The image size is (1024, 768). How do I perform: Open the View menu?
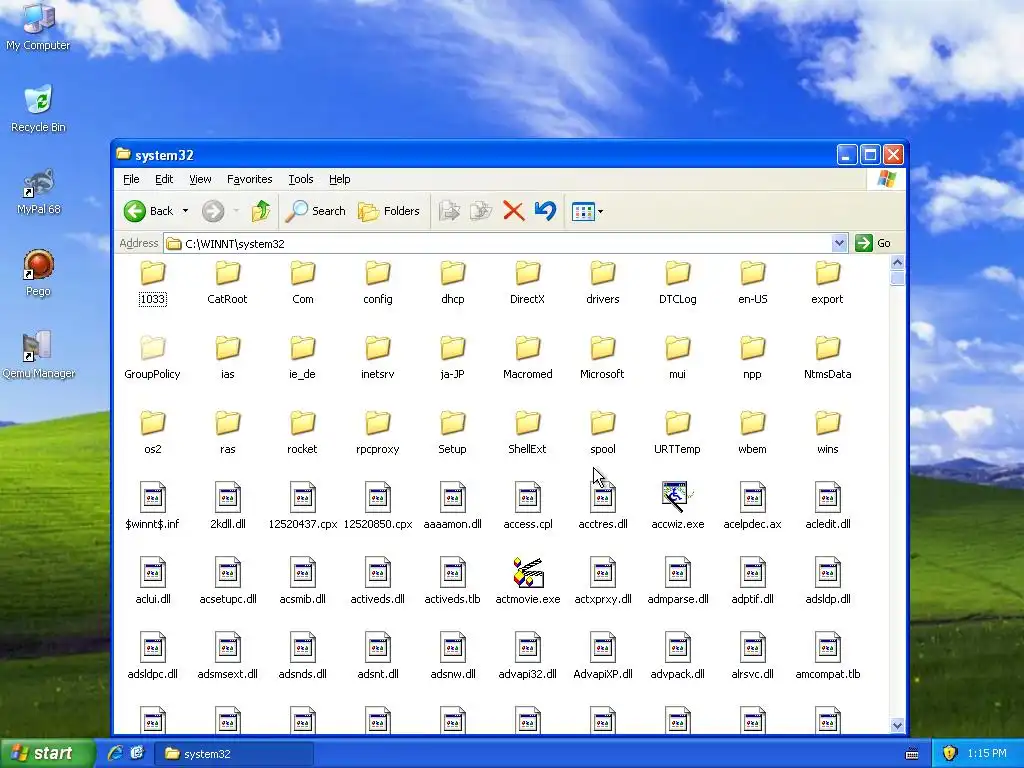pos(200,179)
